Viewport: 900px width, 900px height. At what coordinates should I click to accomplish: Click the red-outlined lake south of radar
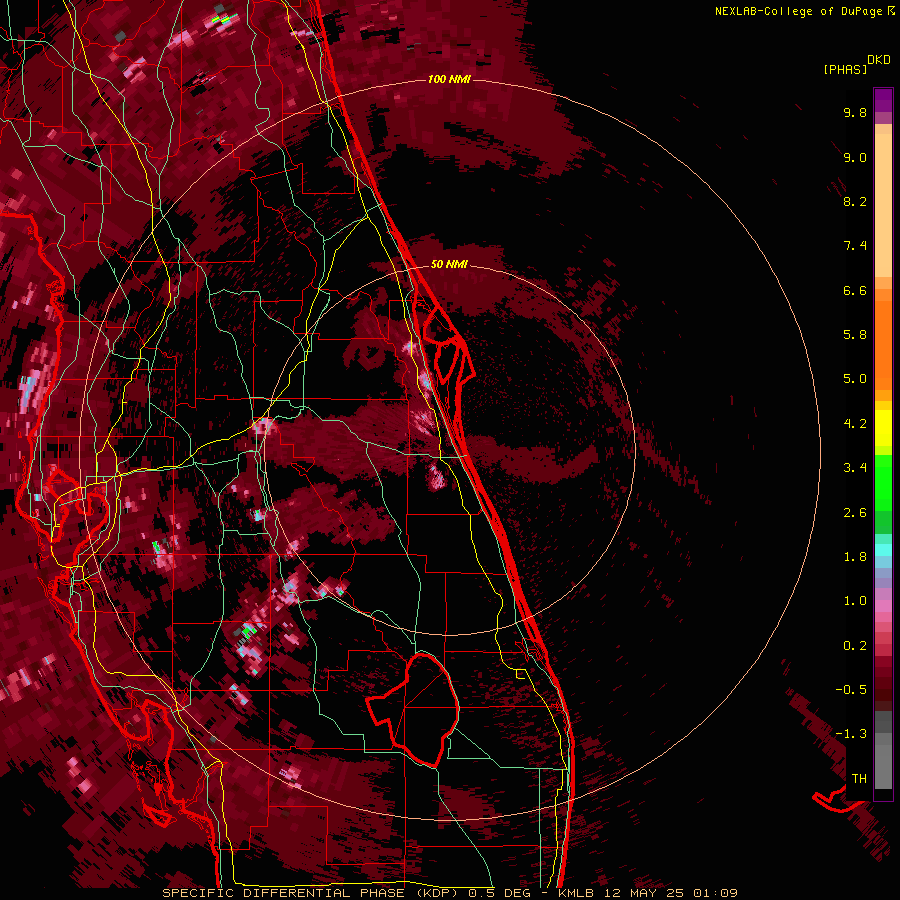pyautogui.click(x=414, y=709)
